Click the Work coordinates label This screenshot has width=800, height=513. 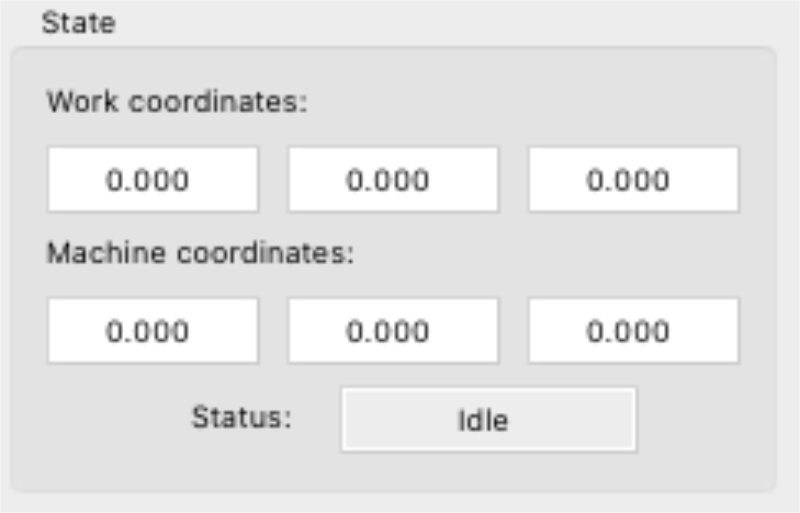[176, 102]
